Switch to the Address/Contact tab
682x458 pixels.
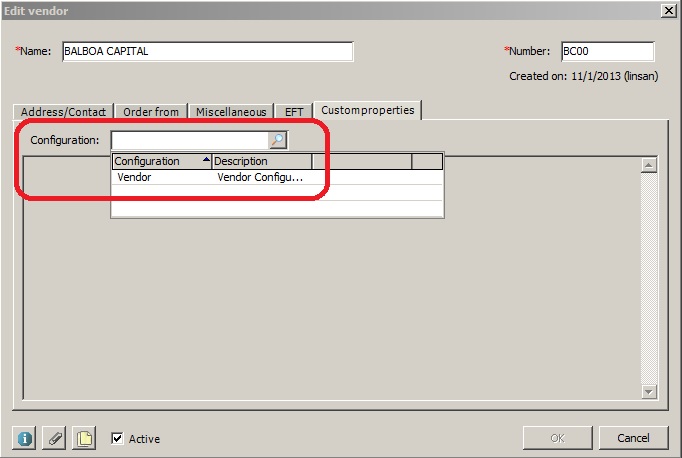(63, 112)
